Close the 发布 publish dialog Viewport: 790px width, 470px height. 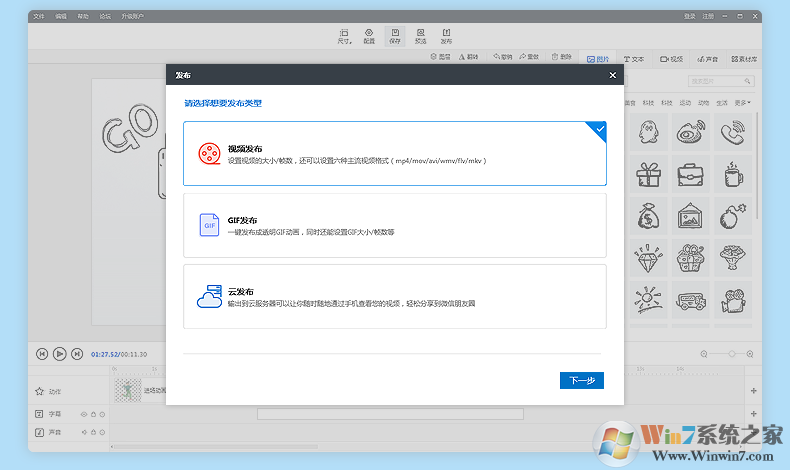pos(612,75)
